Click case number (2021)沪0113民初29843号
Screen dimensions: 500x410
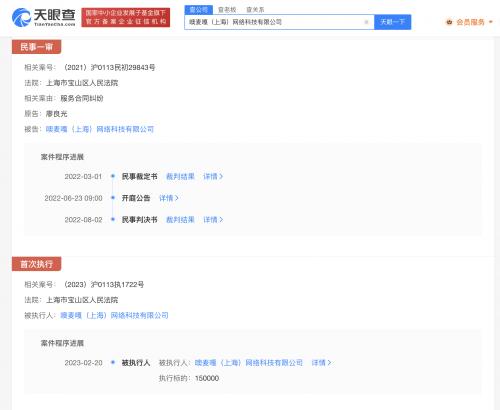point(109,67)
